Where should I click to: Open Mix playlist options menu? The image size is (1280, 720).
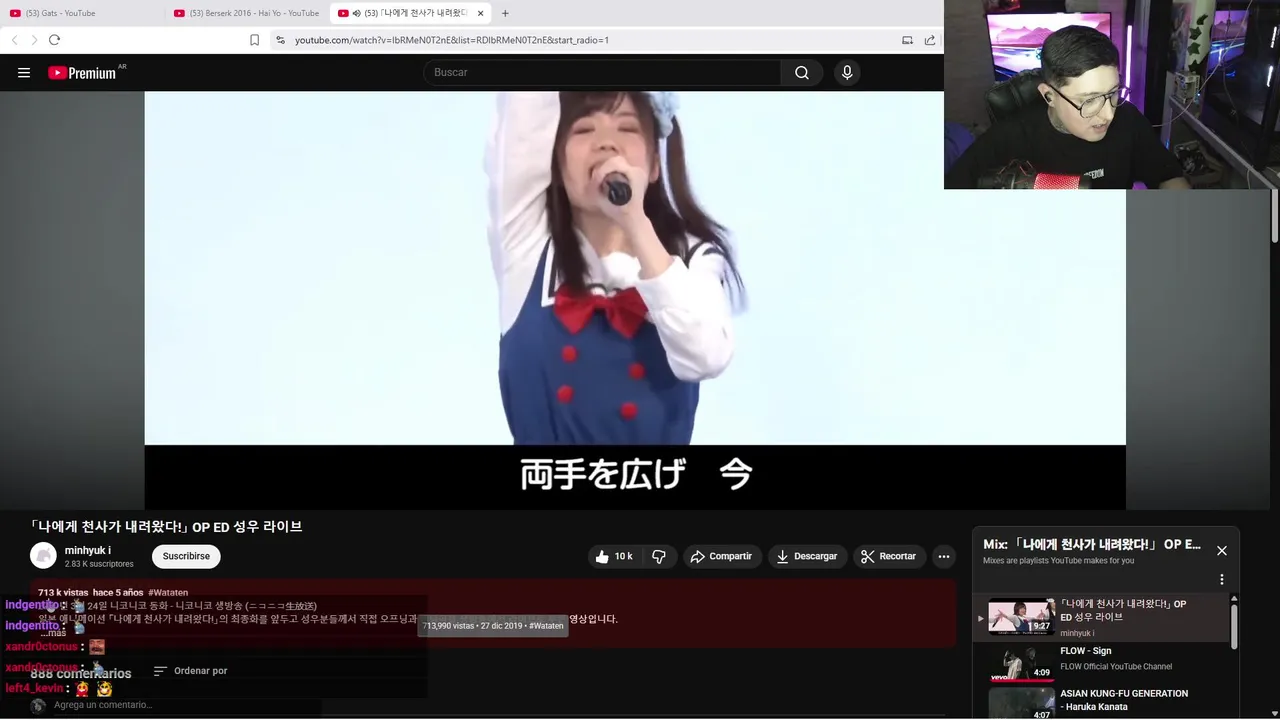[1221, 579]
